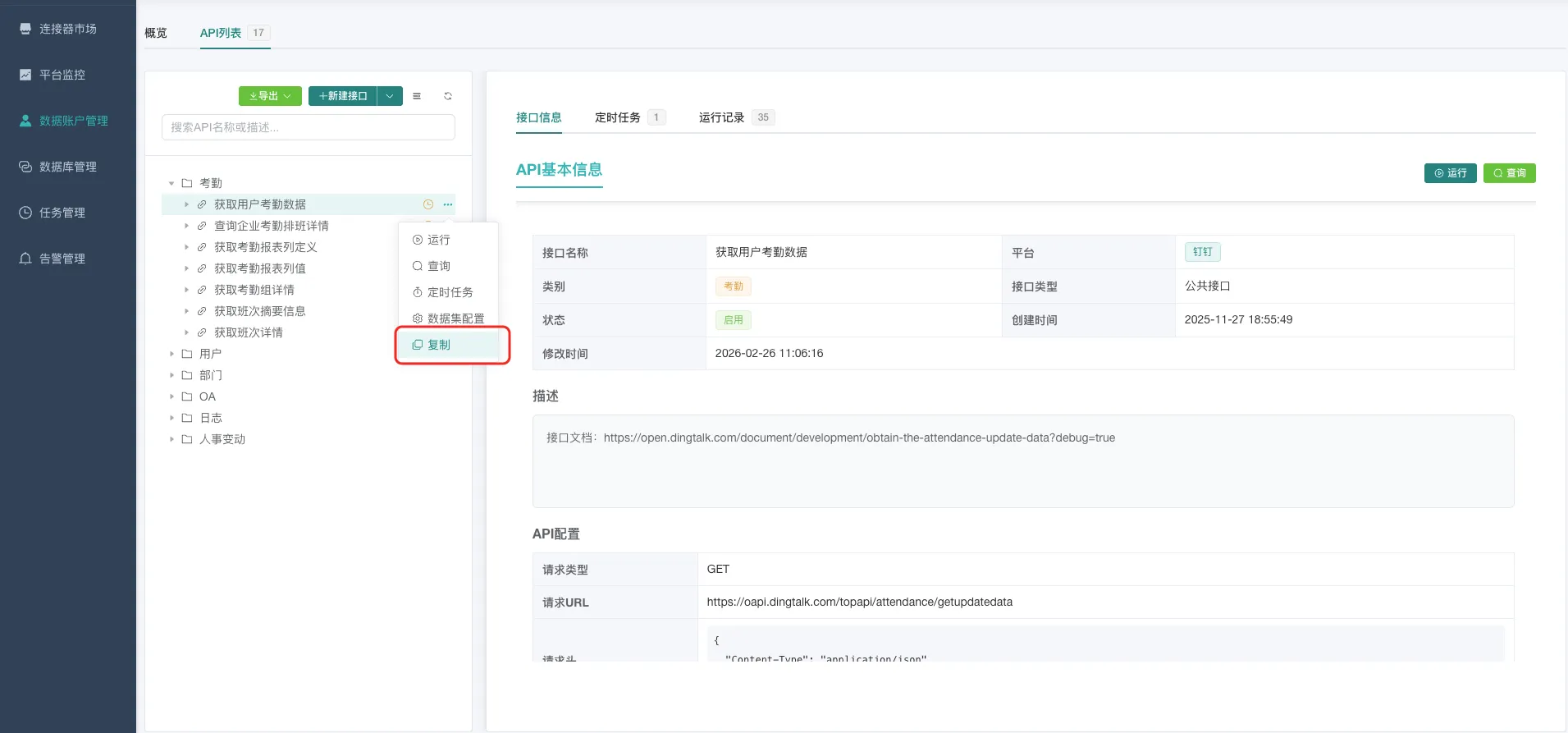The height and width of the screenshot is (733, 1568).
Task: Open 任务管理 in the sidebar
Action: [62, 213]
